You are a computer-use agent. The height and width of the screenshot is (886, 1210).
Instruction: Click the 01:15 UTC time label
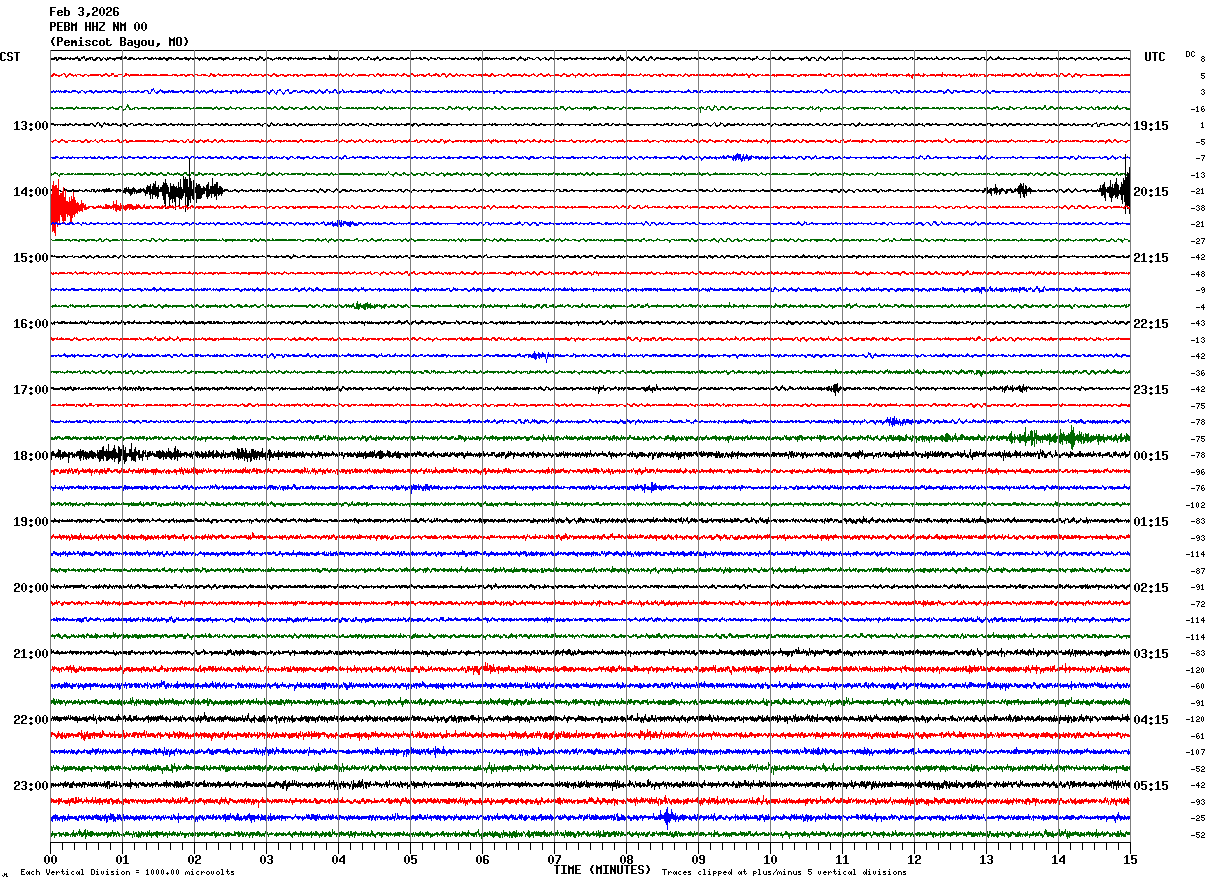(x=1151, y=522)
